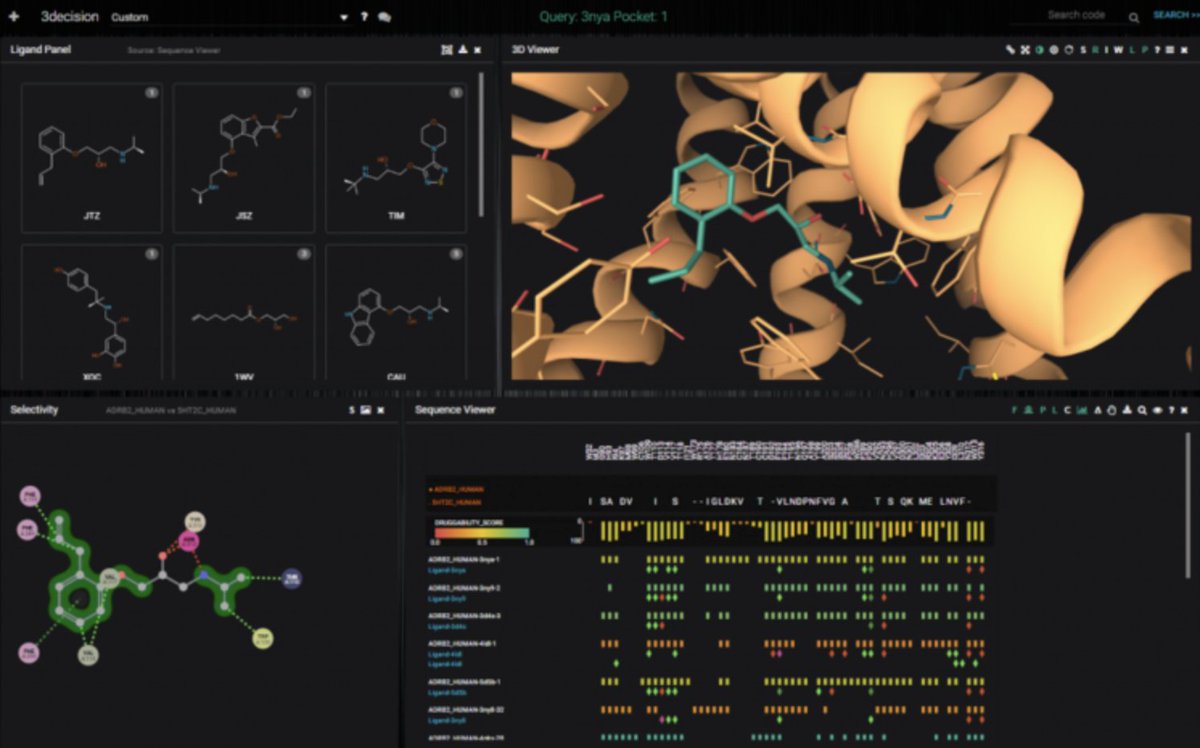This screenshot has width=1200, height=748.
Task: Click the link icon in 3D Viewer toolbar
Action: (x=1010, y=50)
